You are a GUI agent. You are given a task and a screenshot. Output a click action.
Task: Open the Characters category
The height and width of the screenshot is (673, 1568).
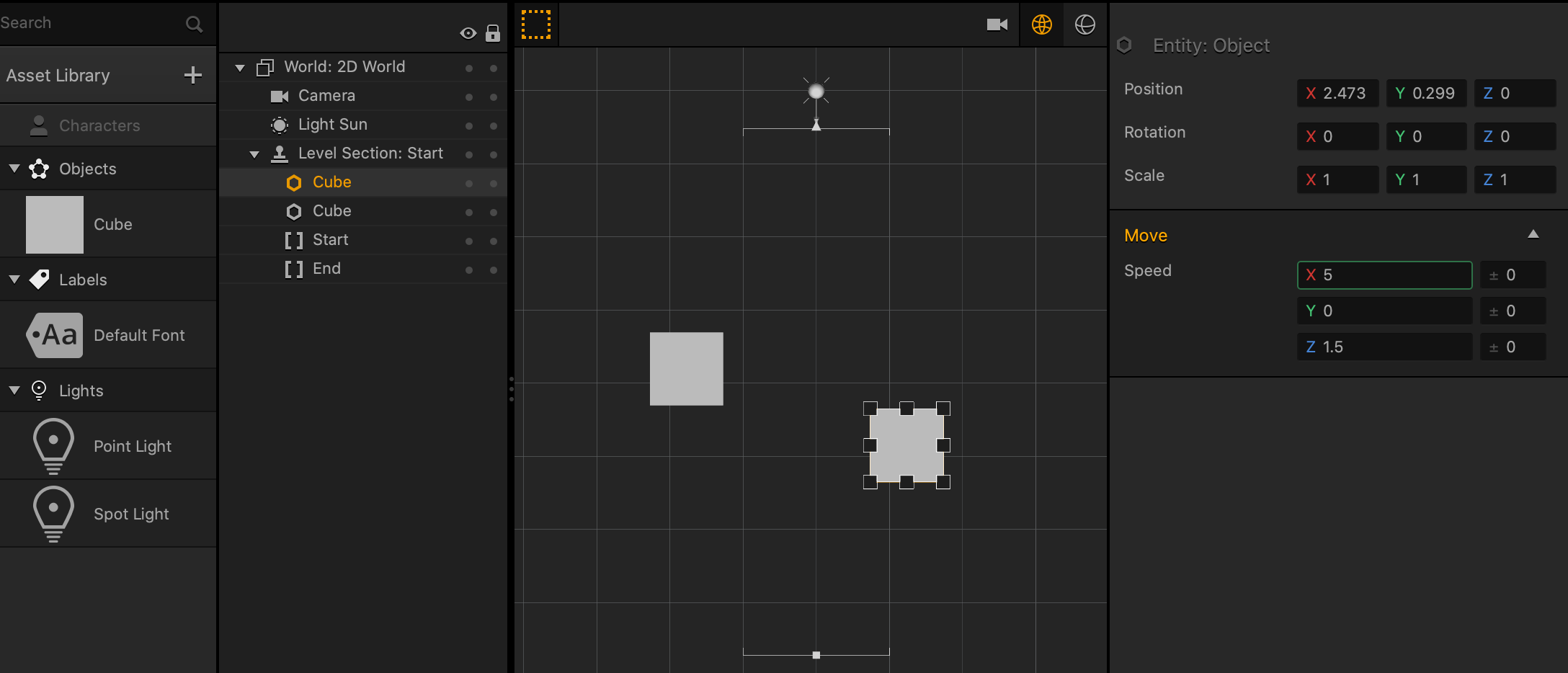click(x=108, y=125)
